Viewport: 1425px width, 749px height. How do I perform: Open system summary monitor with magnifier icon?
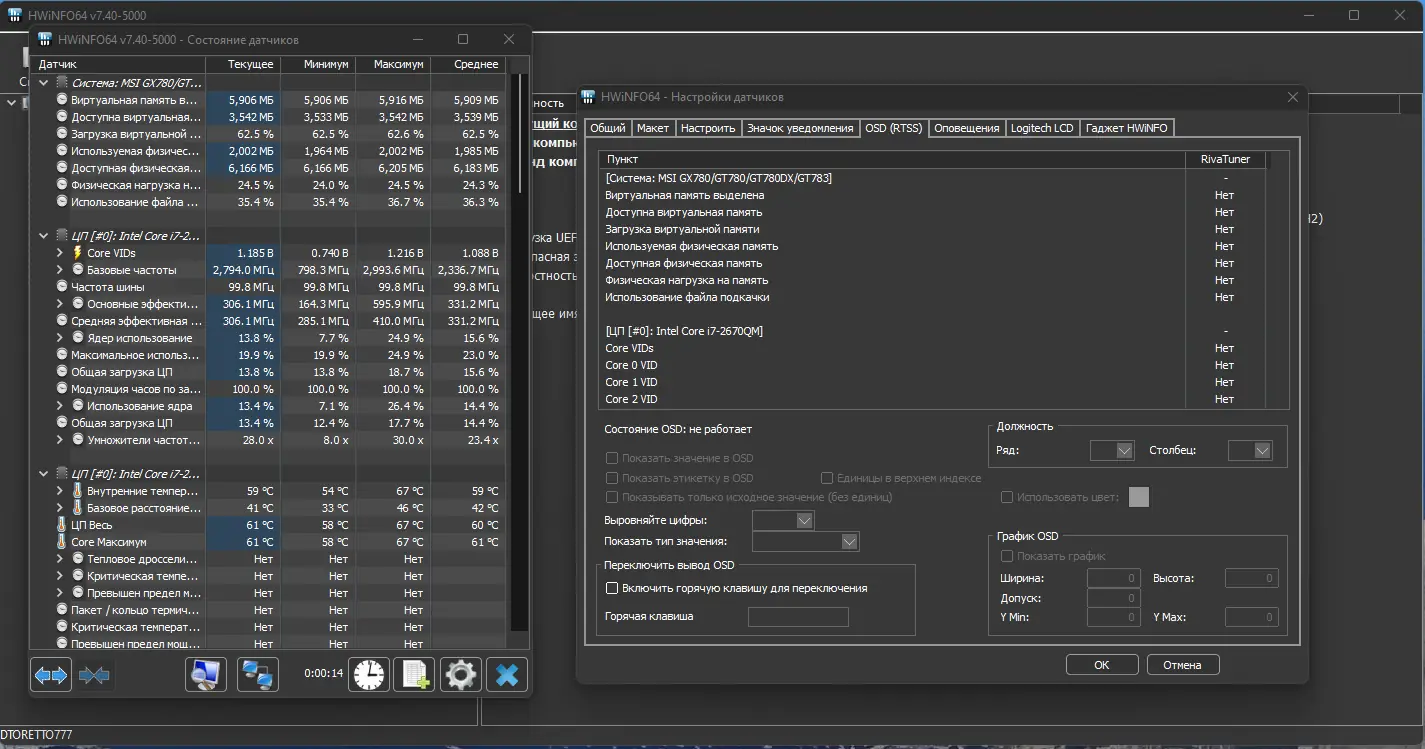coord(206,675)
